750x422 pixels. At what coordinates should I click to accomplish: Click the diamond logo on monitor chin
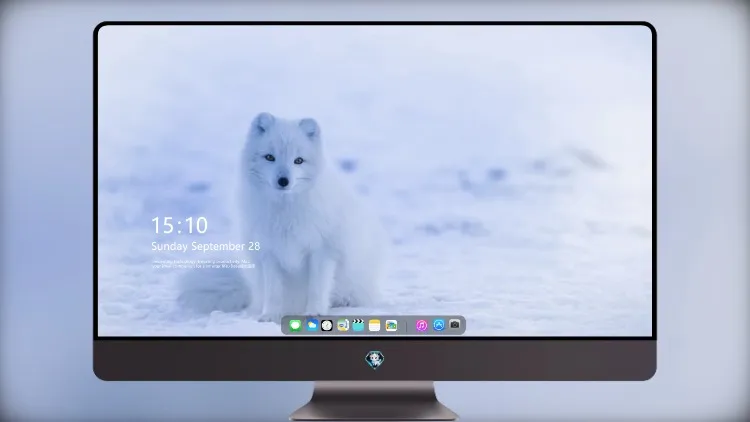[x=375, y=360]
